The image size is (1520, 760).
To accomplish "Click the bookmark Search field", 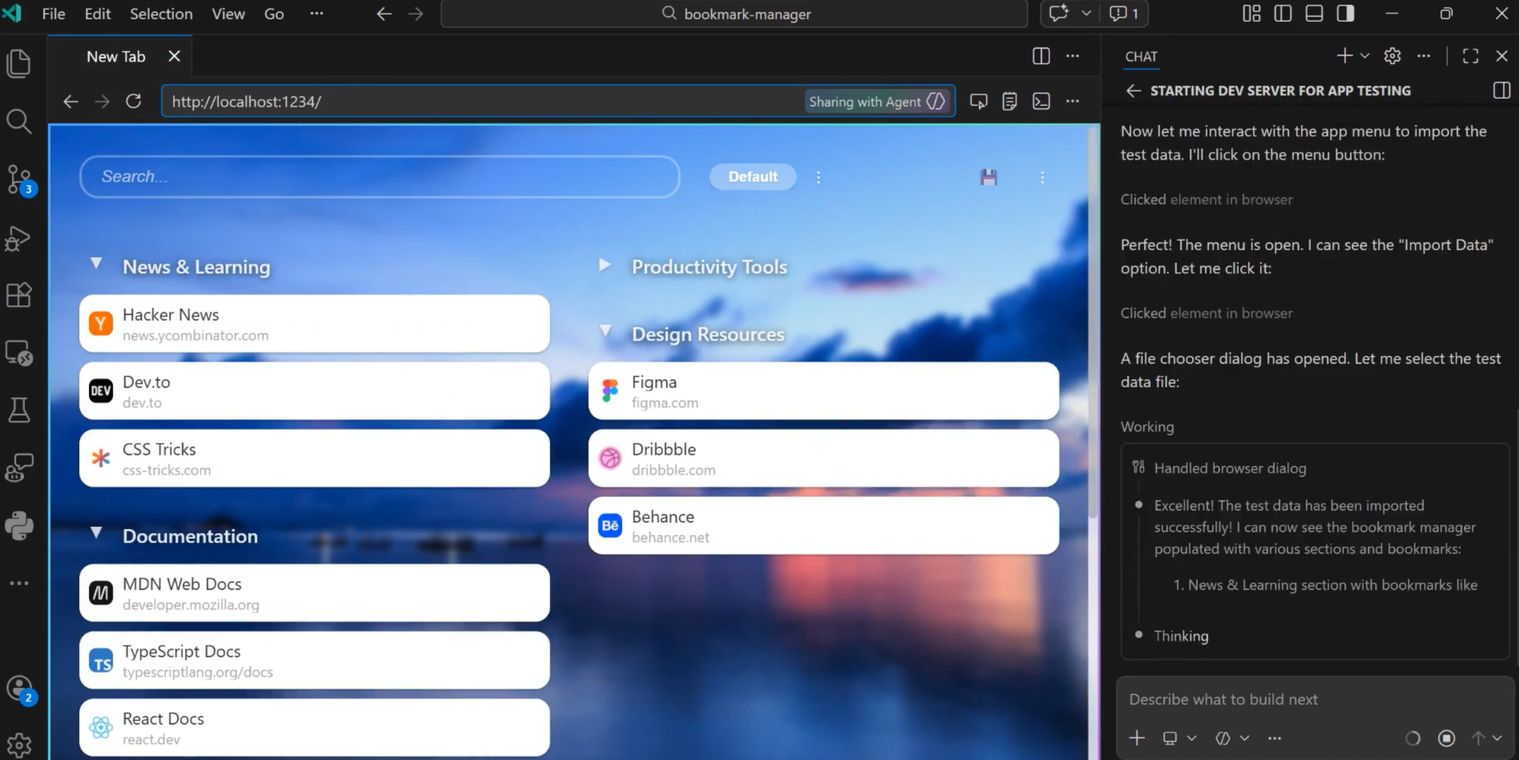I will click(380, 177).
